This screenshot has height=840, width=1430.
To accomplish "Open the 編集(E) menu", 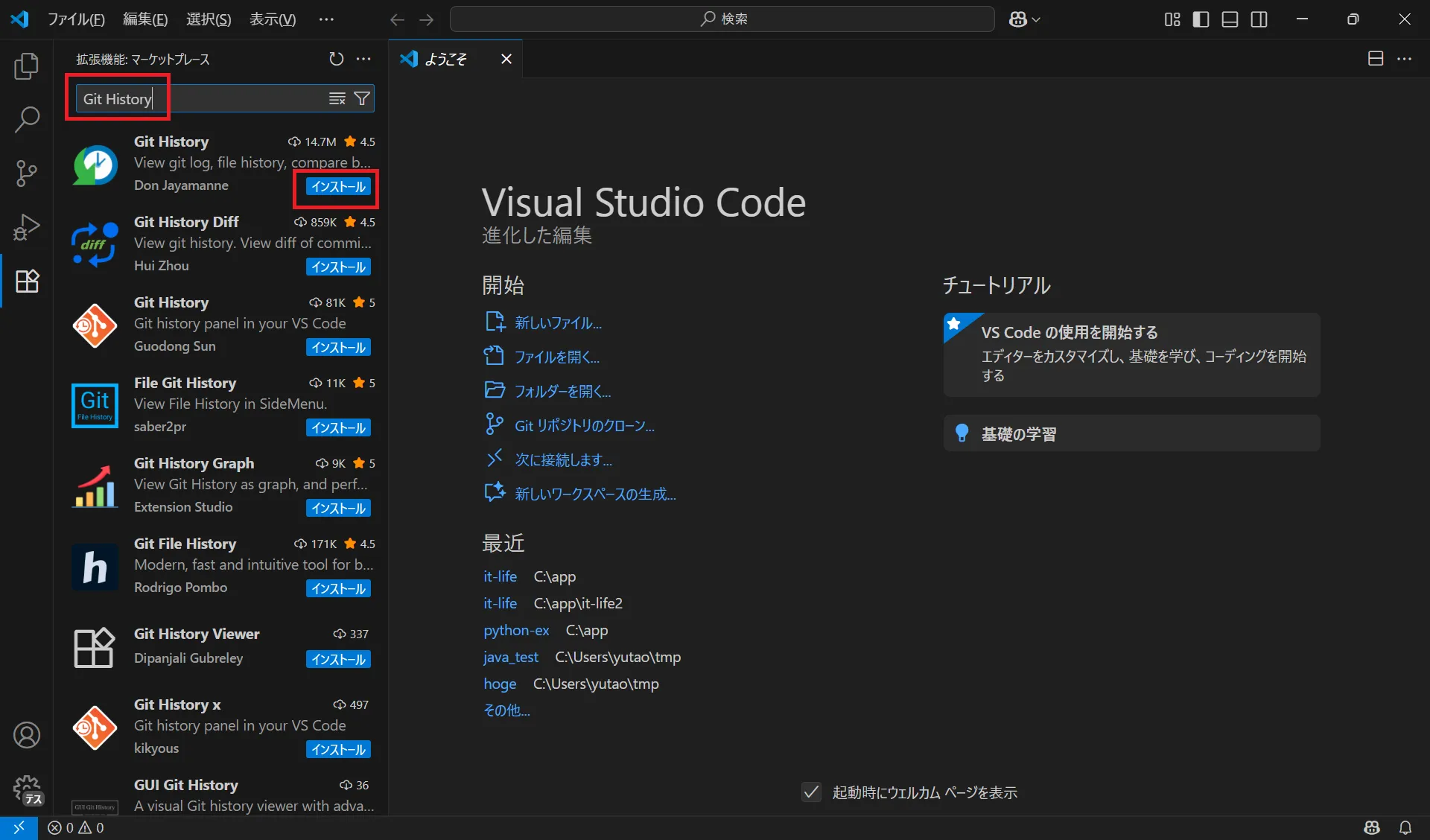I will [x=145, y=19].
